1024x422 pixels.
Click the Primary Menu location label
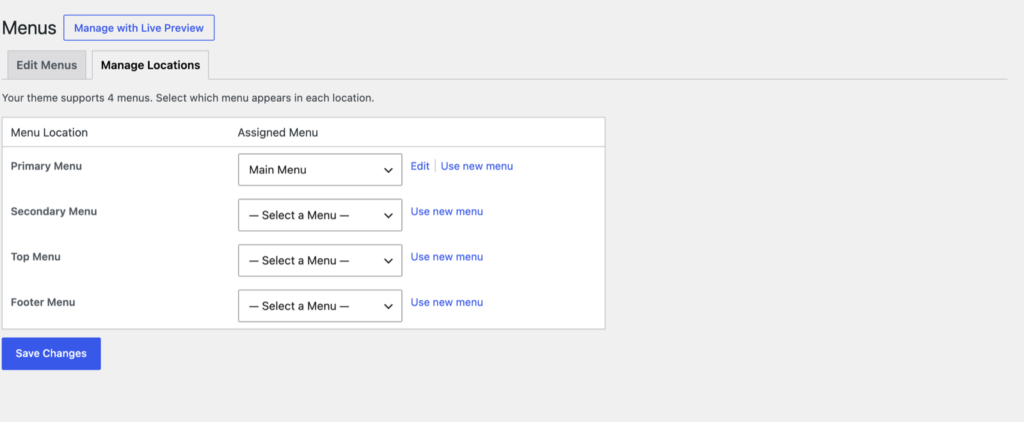(x=46, y=166)
